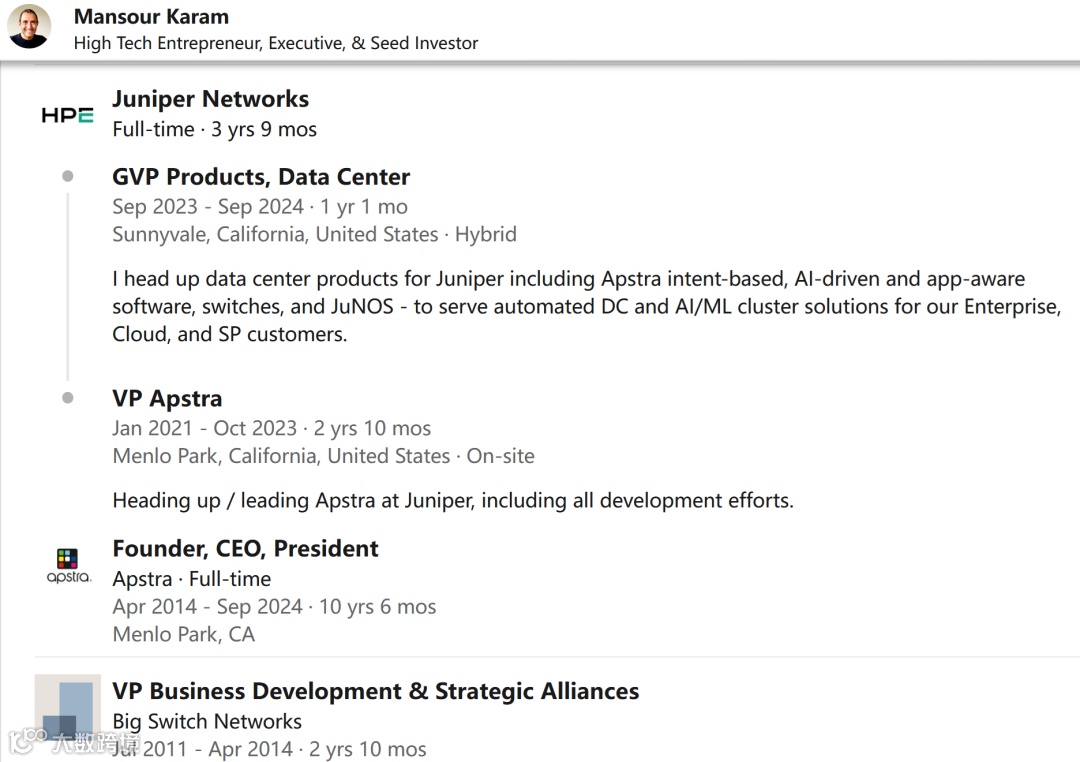
Task: Click the Mansour Karam name heading
Action: (151, 17)
